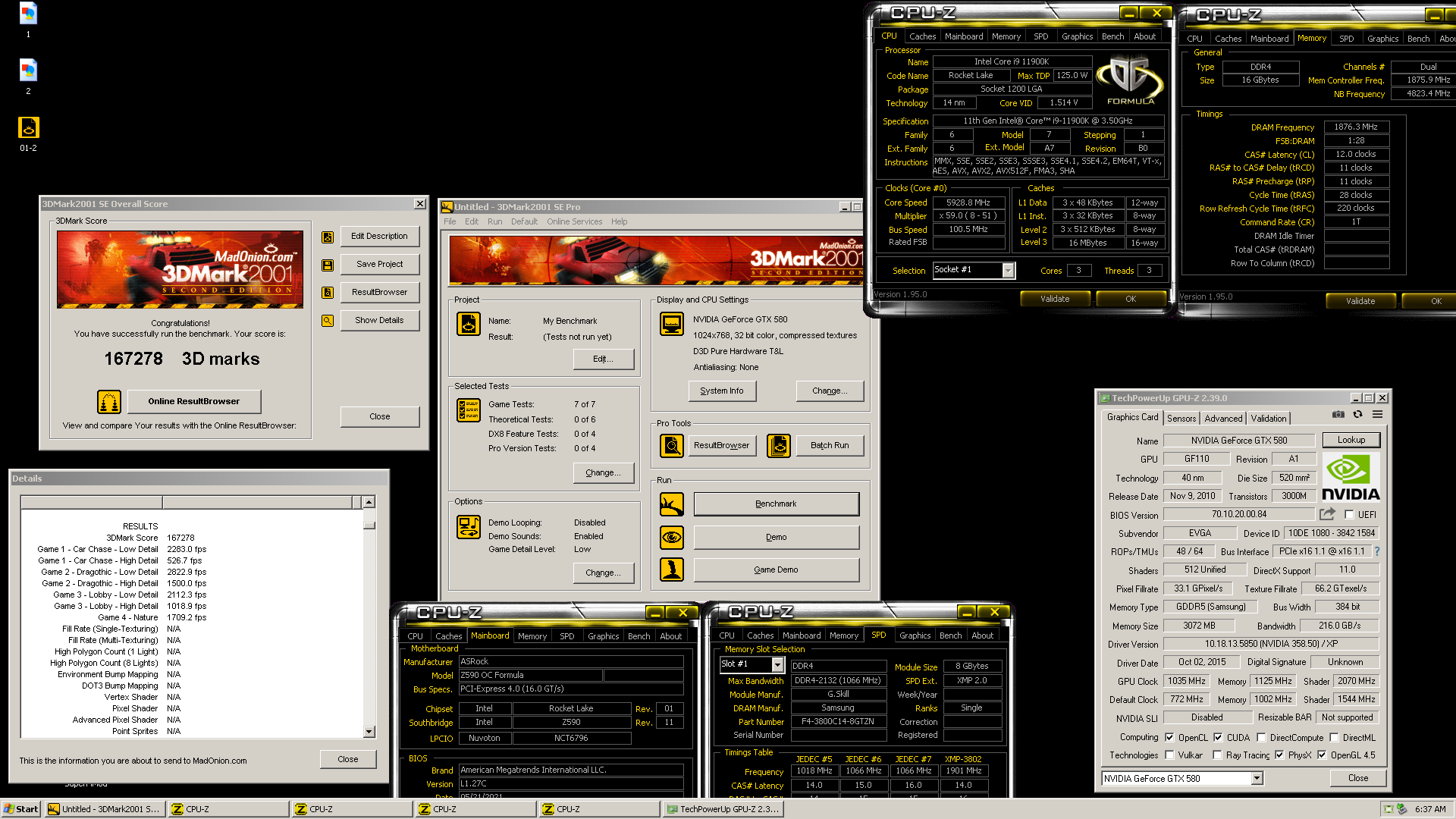
Task: Click the Details list scrollbar thumb
Action: click(x=369, y=525)
